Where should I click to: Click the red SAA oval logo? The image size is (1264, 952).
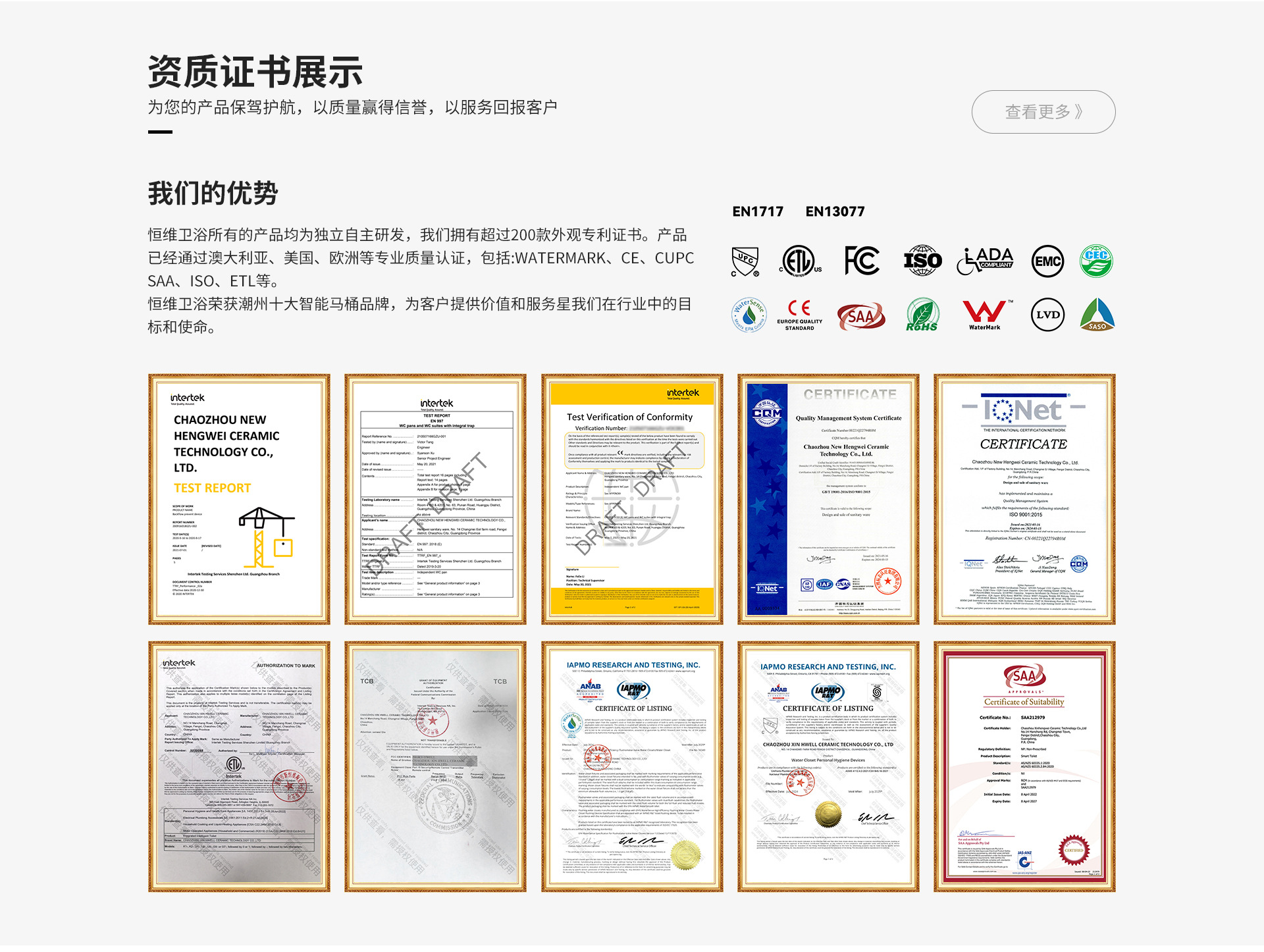[861, 316]
